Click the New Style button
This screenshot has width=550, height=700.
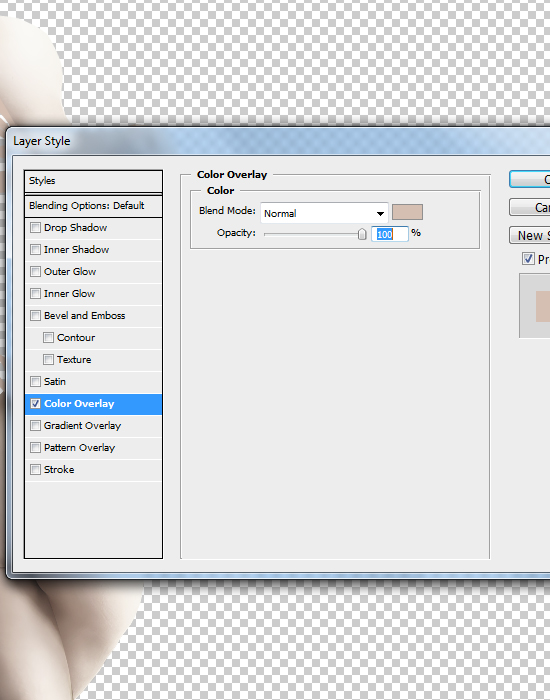(x=529, y=235)
